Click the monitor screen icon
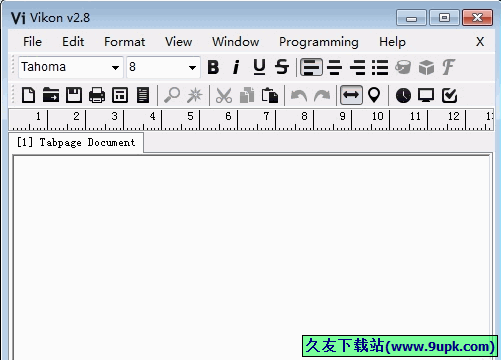Image resolution: width=501 pixels, height=360 pixels. (x=426, y=95)
